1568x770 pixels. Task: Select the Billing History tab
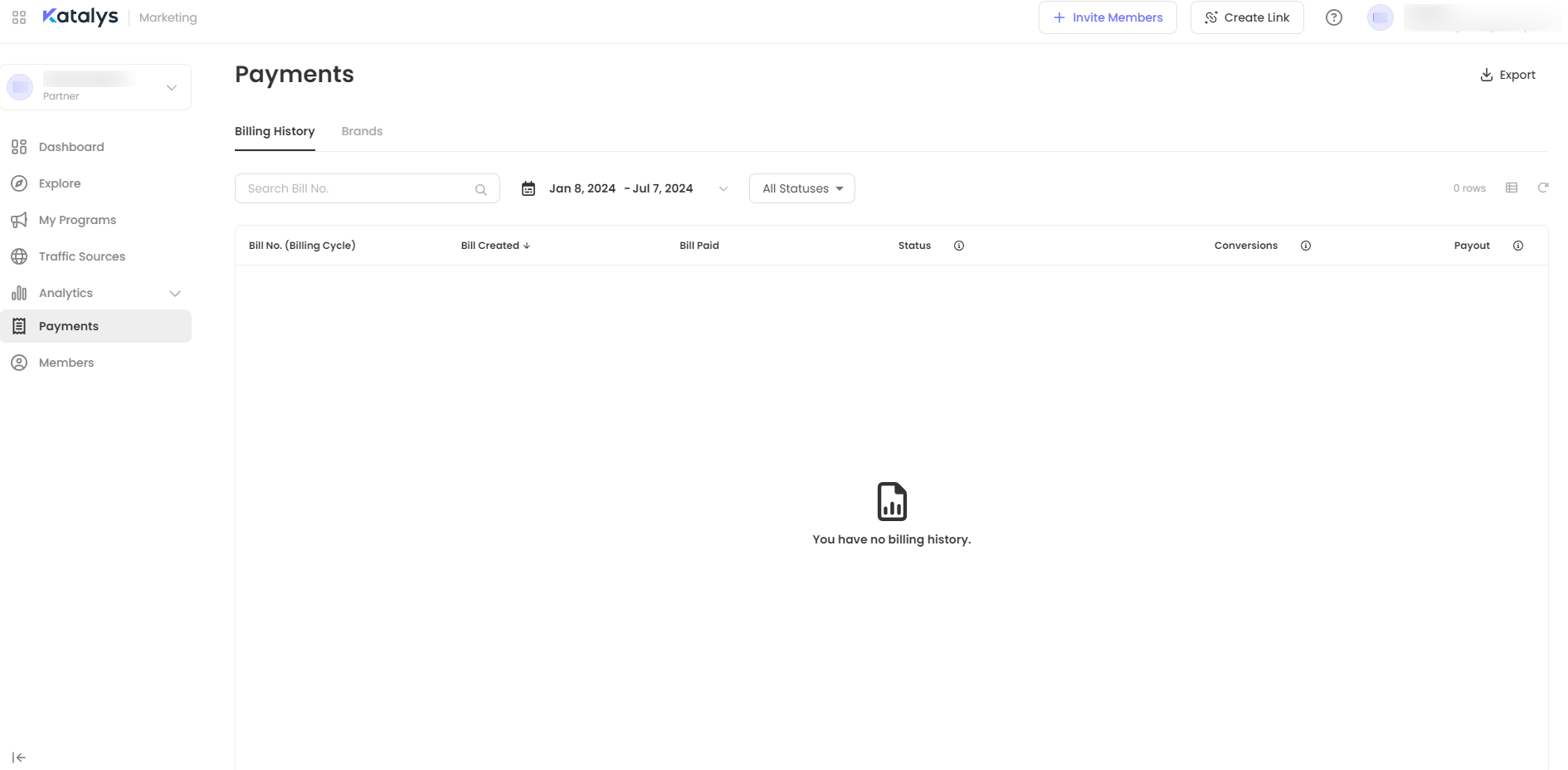click(275, 131)
